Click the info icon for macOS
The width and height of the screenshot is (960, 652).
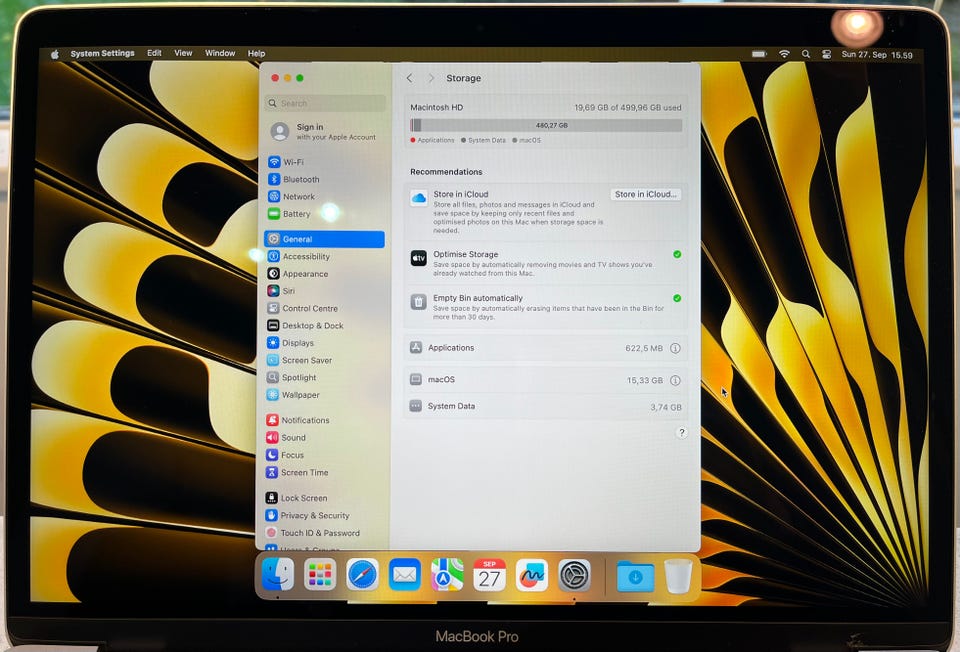coord(675,380)
